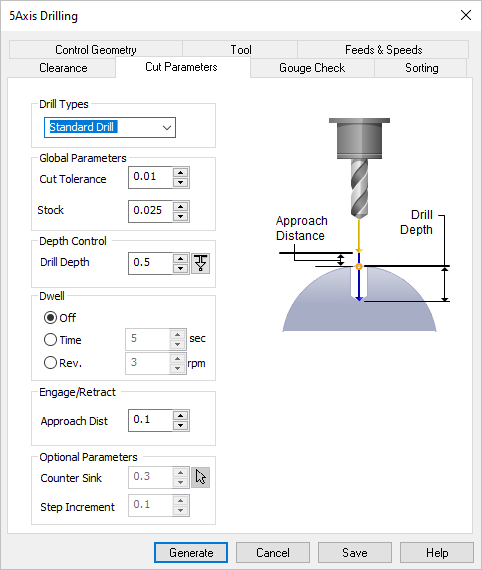Decrease Step Increment spinner value
Image resolution: width=482 pixels, height=570 pixels.
[x=181, y=511]
